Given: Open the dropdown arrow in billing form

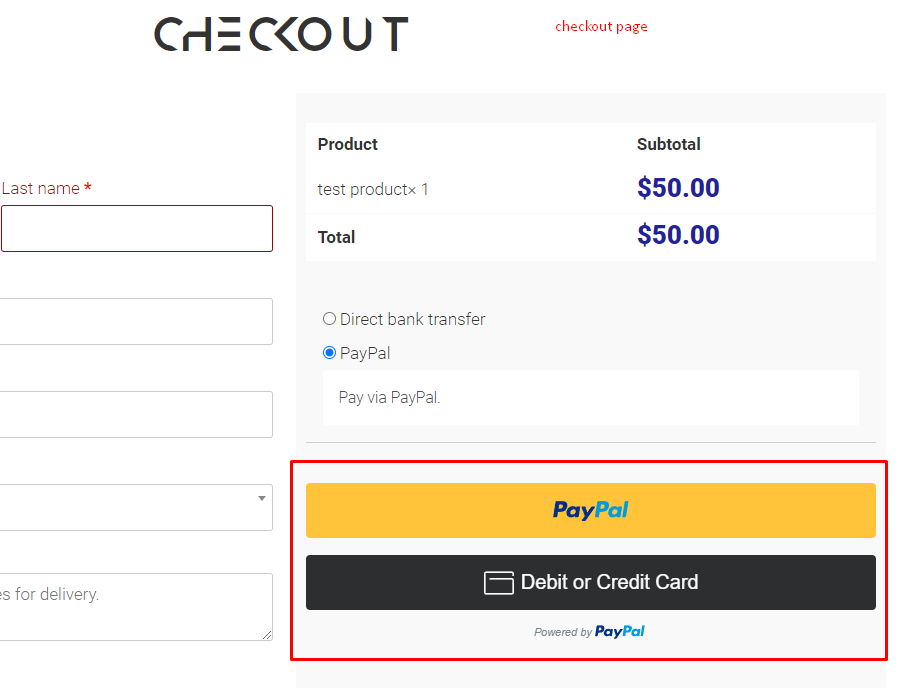Looking at the screenshot, I should point(261,498).
